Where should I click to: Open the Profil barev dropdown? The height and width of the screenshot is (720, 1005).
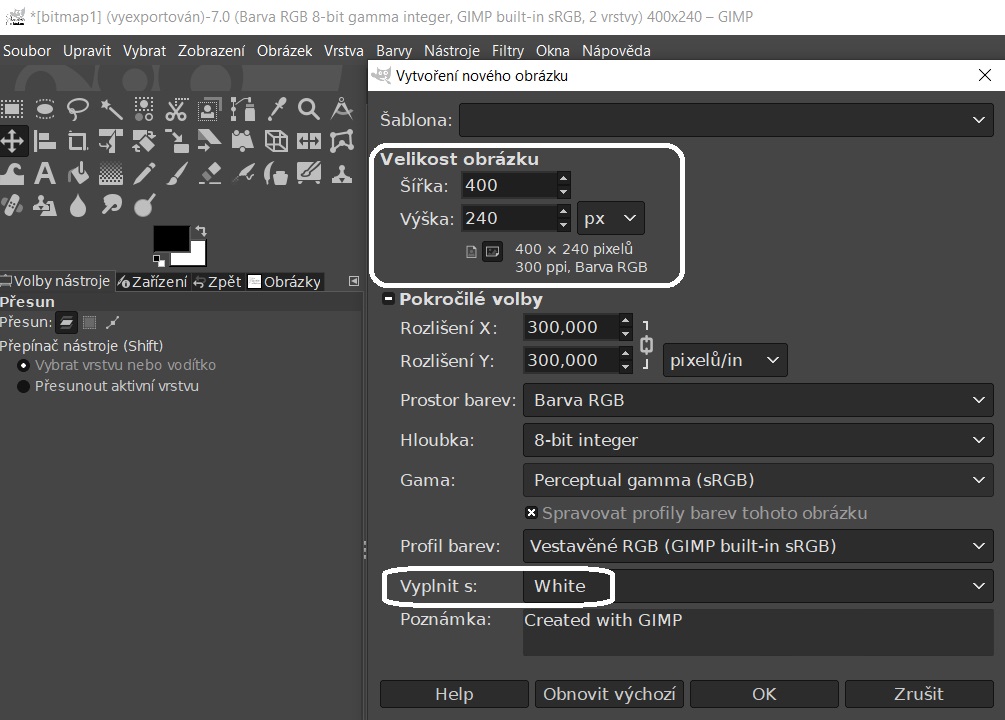[x=758, y=546]
